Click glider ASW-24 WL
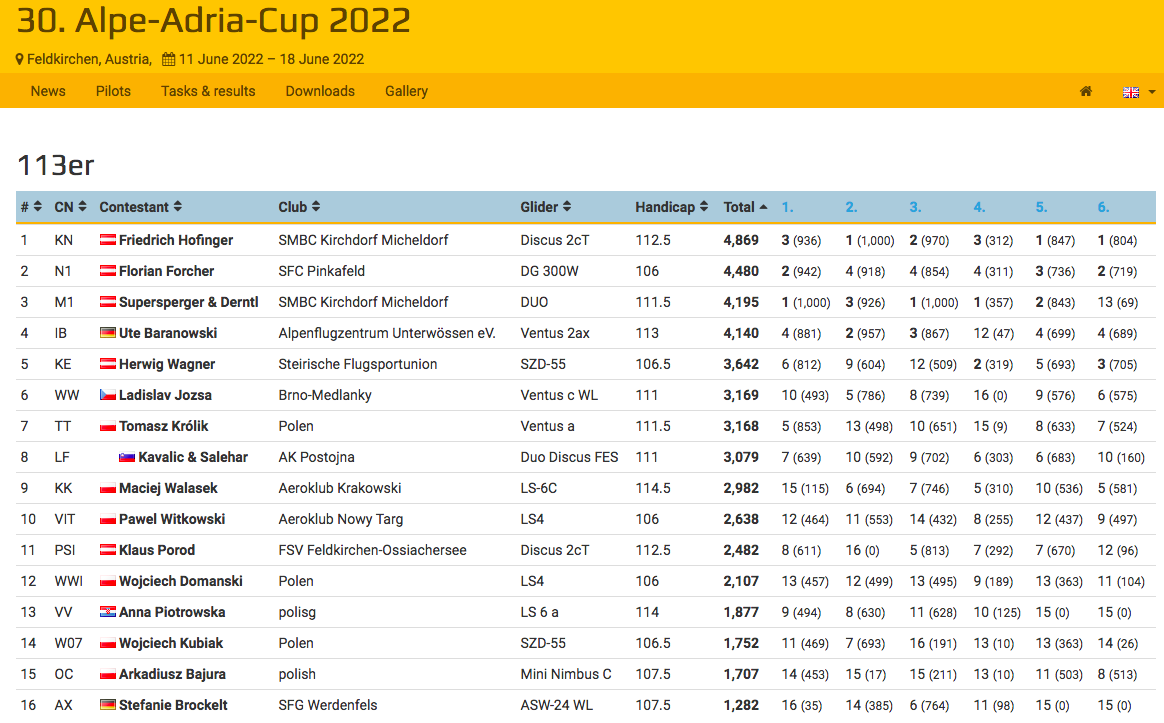This screenshot has height=723, width=1164. coord(557,704)
